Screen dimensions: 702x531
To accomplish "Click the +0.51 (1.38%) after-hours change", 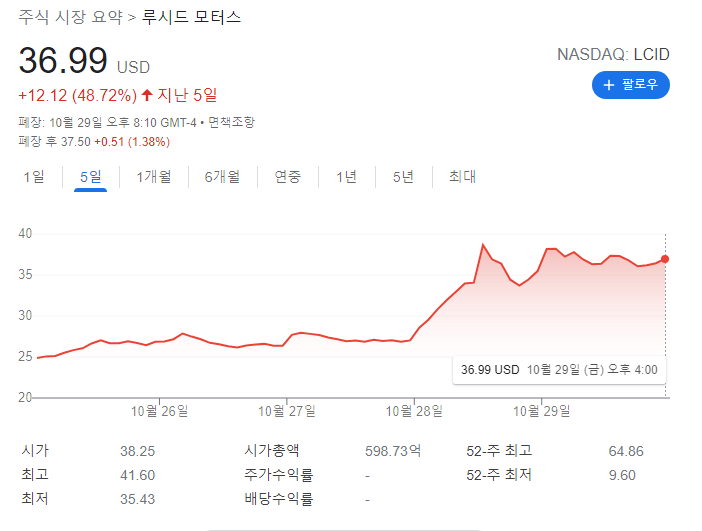I will pos(132,142).
